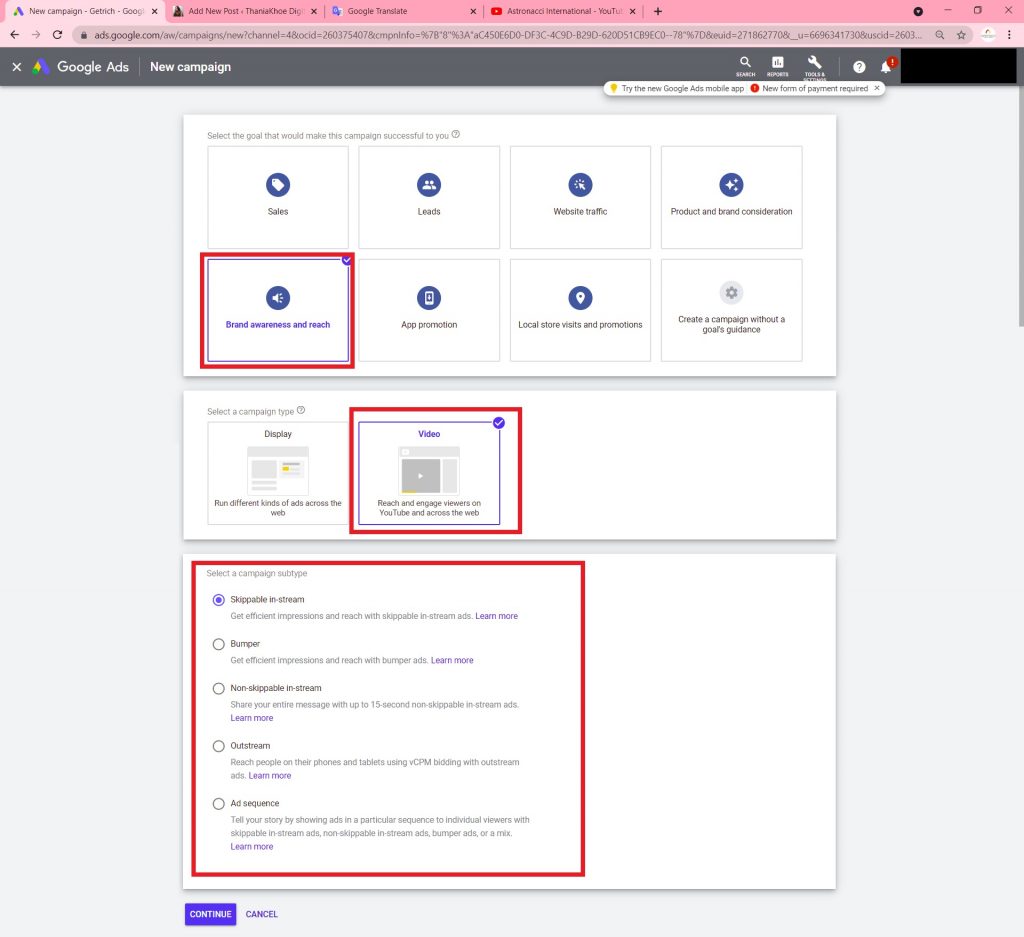Select the Outstream radio button
The width and height of the screenshot is (1024, 937).
219,746
